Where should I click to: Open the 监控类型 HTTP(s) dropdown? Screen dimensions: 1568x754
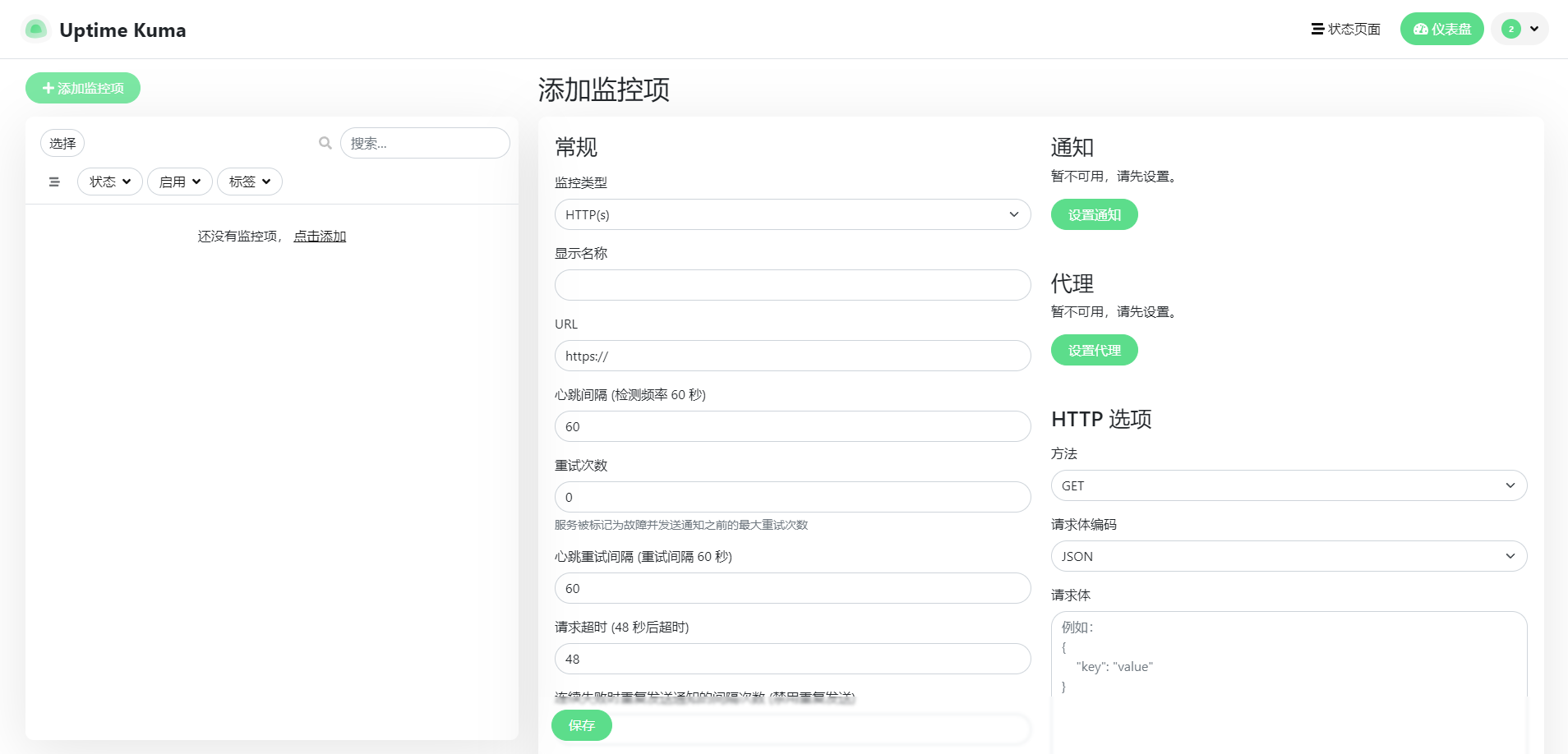[793, 214]
